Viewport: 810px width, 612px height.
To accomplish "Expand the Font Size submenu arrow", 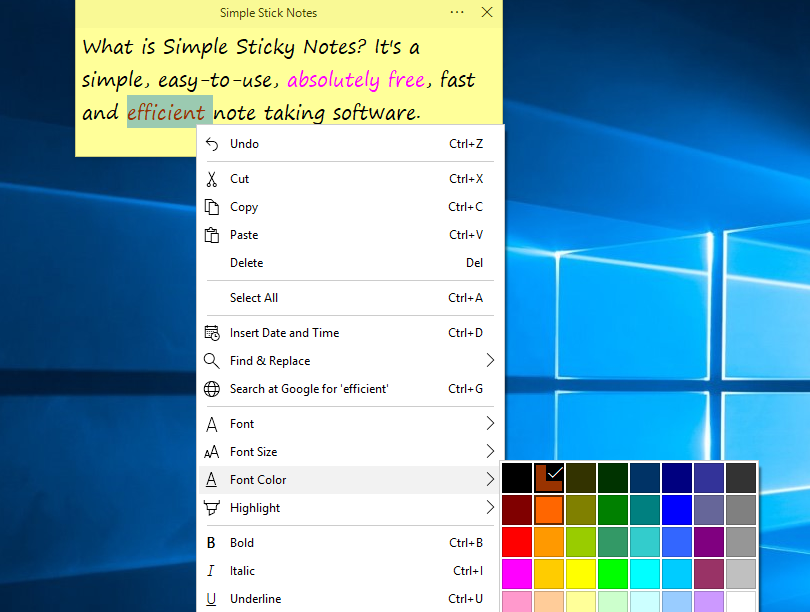I will [490, 452].
